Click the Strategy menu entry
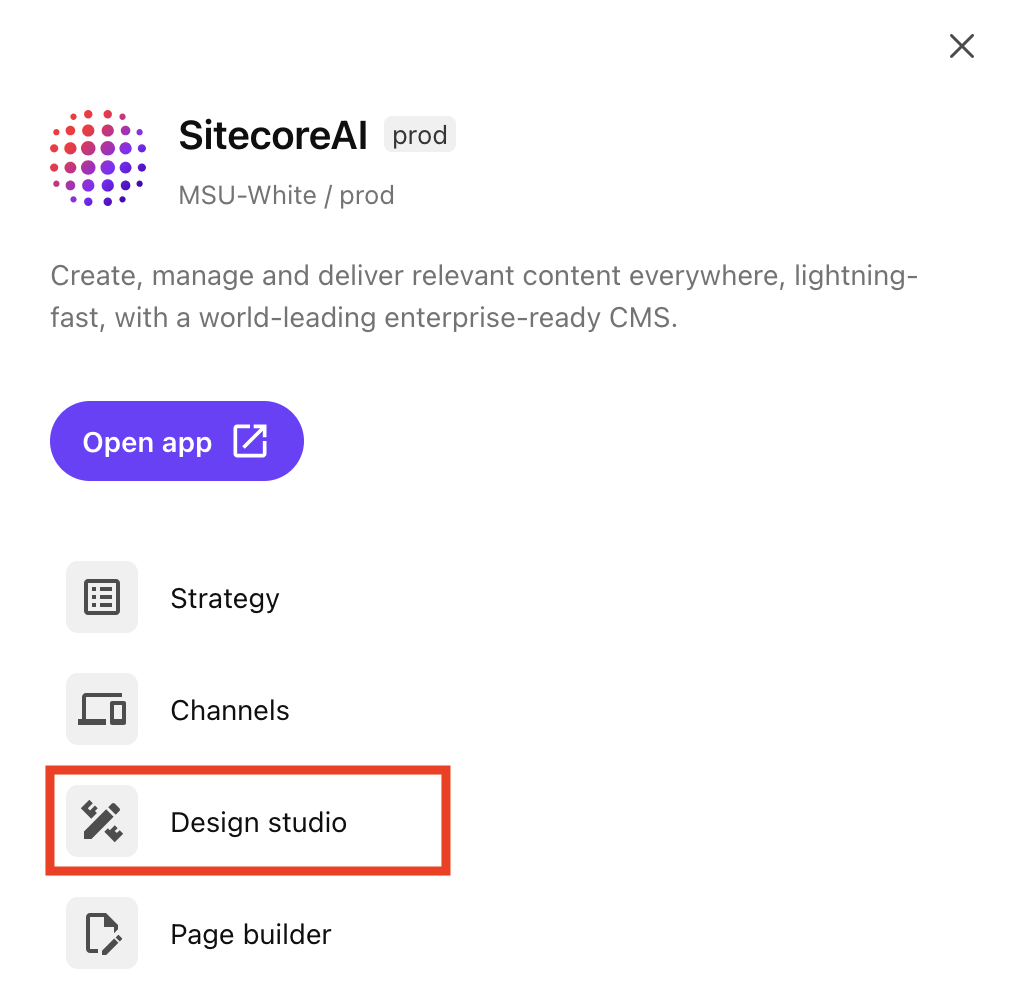1014x1000 pixels. coord(224,597)
